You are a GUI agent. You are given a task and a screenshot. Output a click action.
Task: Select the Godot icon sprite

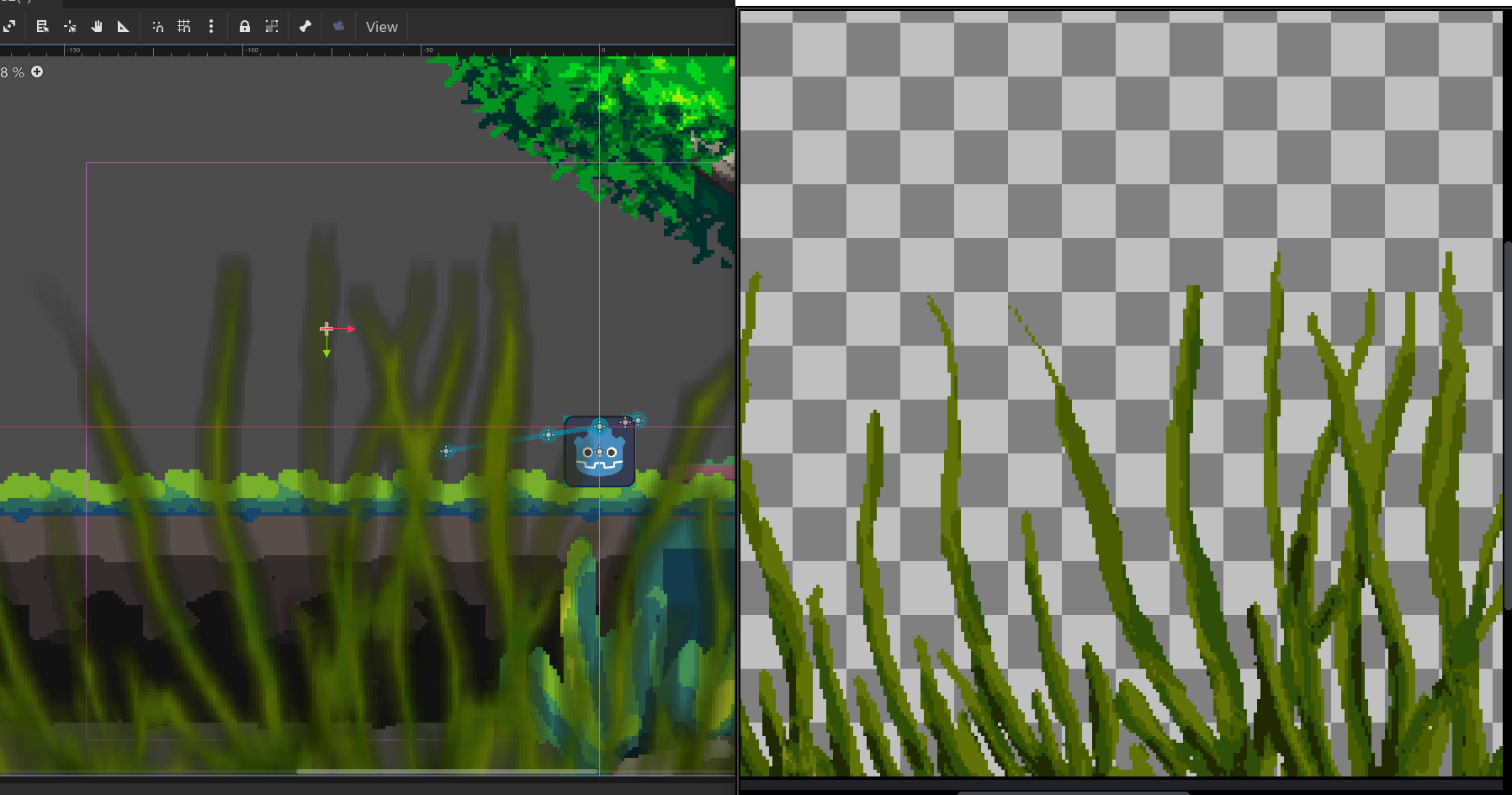tap(599, 452)
